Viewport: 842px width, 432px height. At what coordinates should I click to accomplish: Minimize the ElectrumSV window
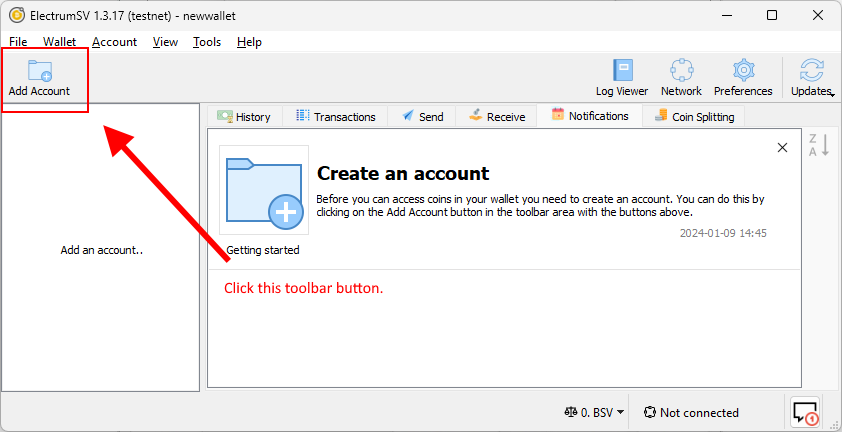click(726, 16)
